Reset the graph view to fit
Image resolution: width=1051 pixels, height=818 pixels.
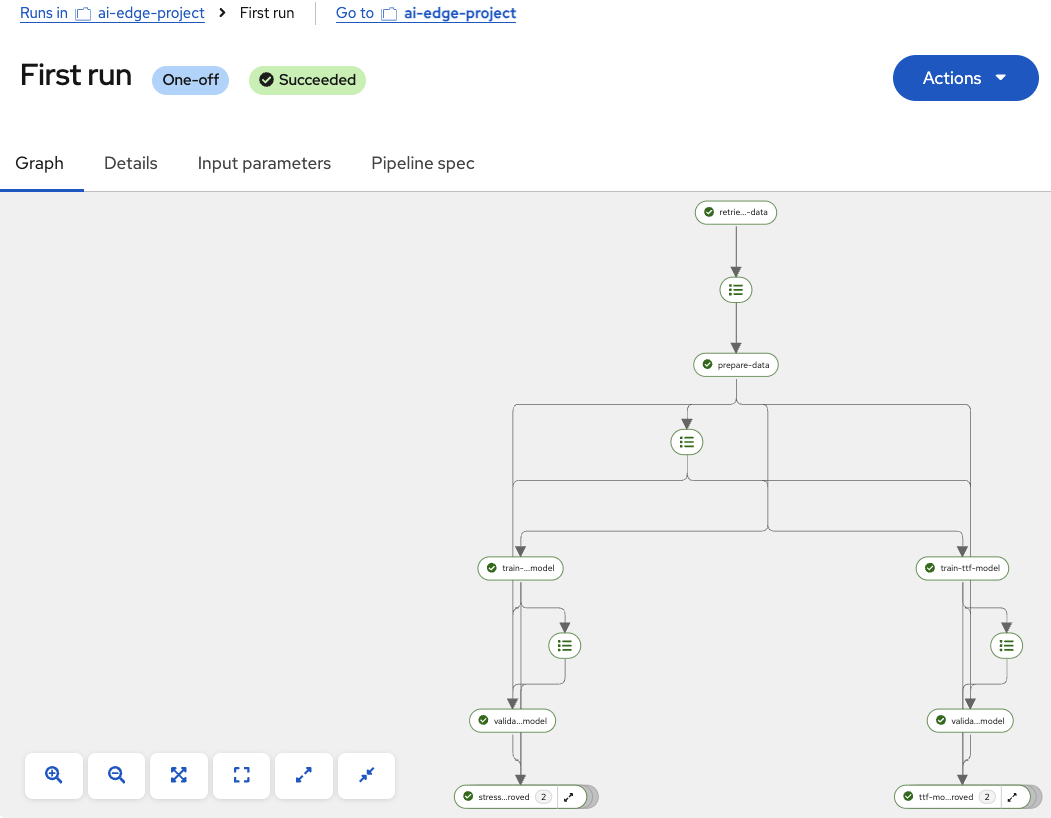coord(178,775)
